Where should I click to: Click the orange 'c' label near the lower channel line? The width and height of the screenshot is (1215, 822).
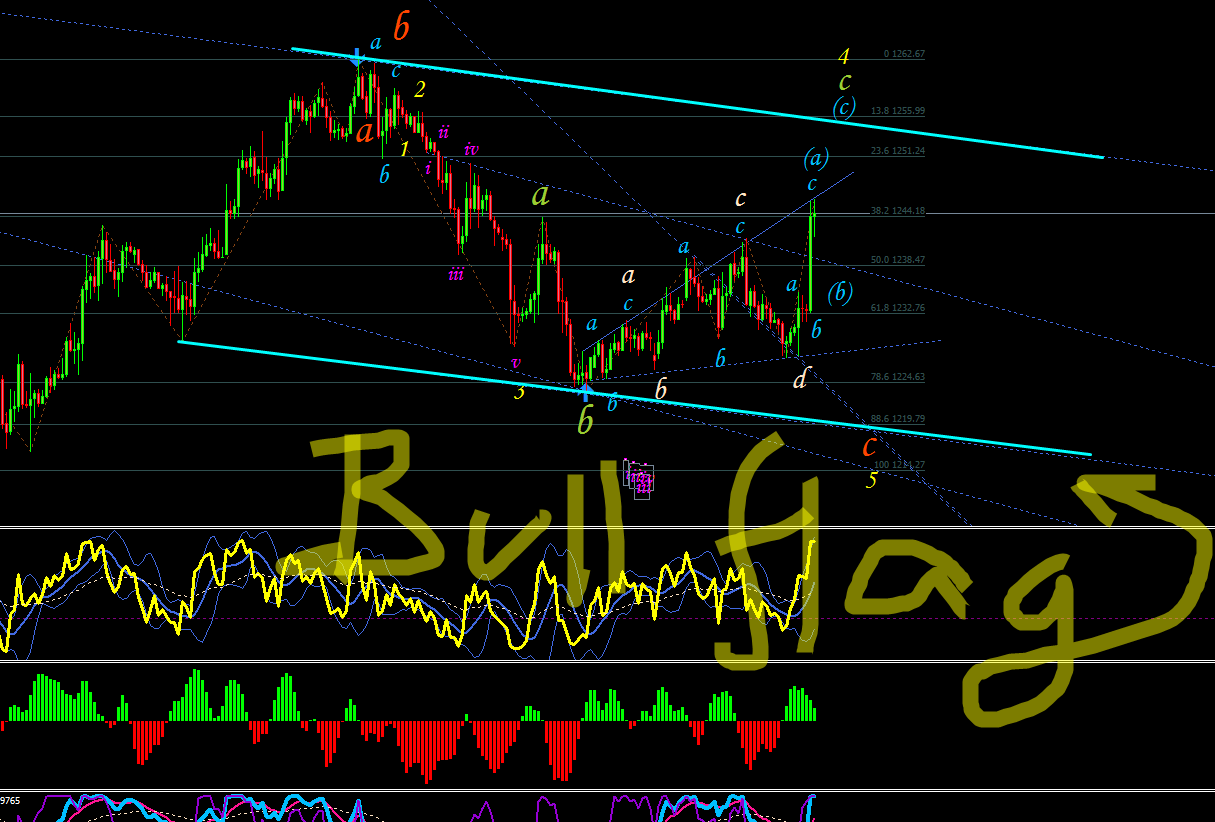pos(871,445)
